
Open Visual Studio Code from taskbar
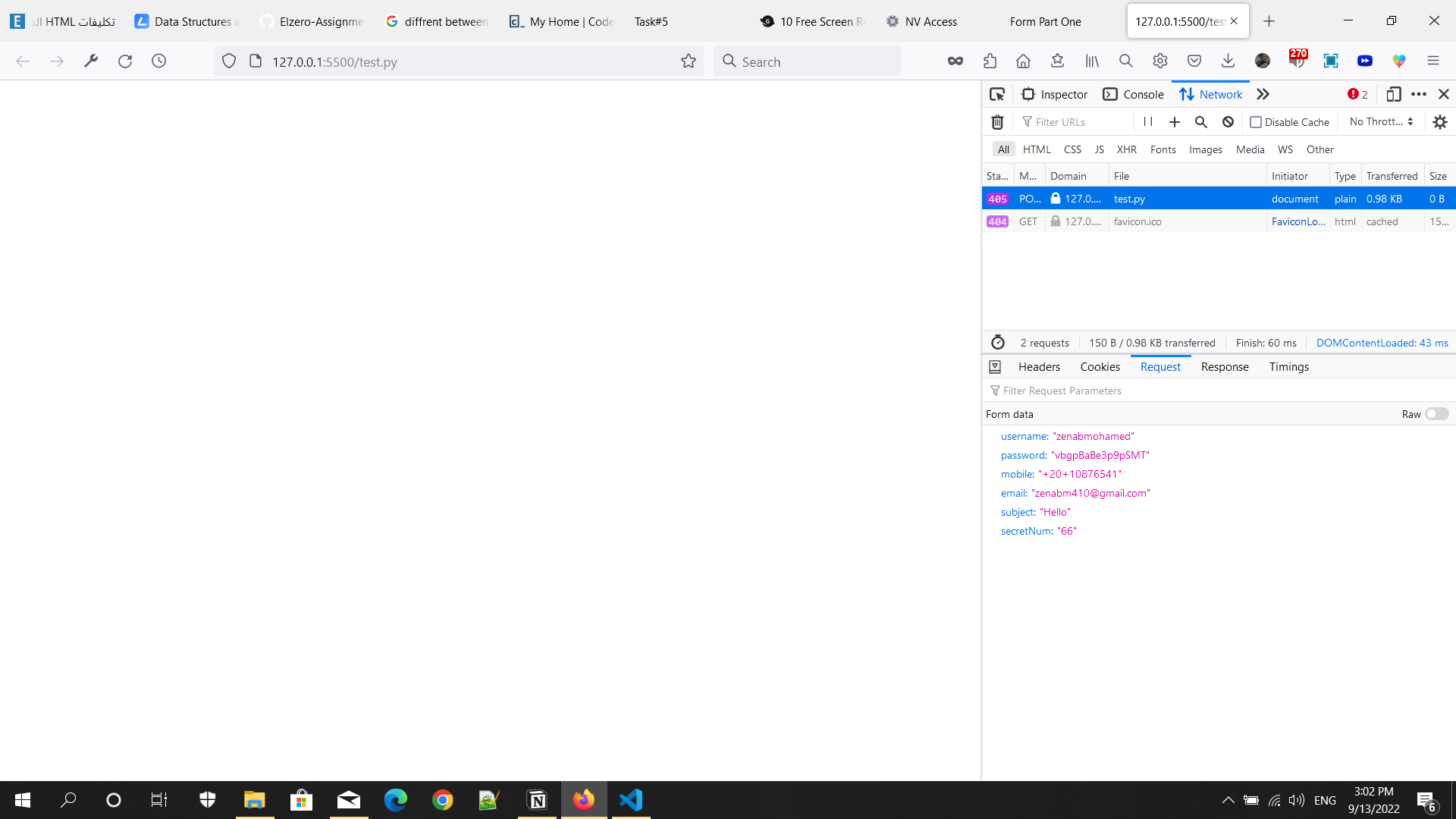[631, 799]
